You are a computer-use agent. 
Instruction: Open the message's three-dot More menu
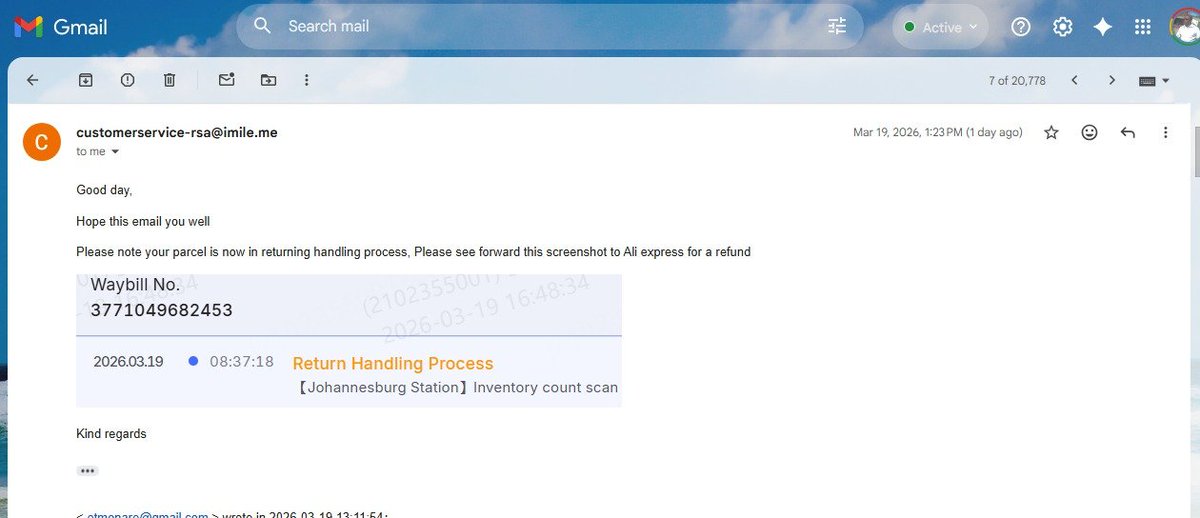click(x=1166, y=132)
